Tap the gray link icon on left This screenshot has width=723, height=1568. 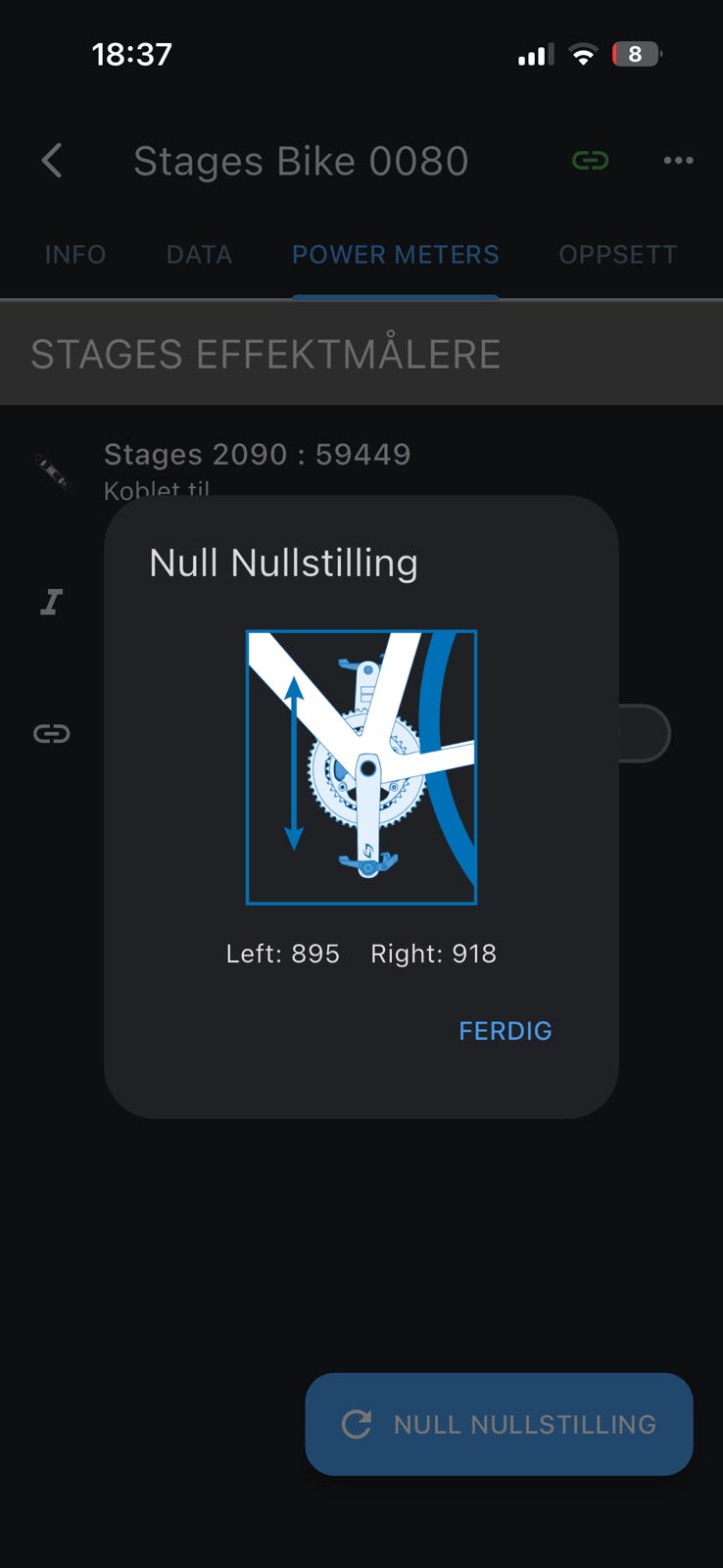coord(52,733)
